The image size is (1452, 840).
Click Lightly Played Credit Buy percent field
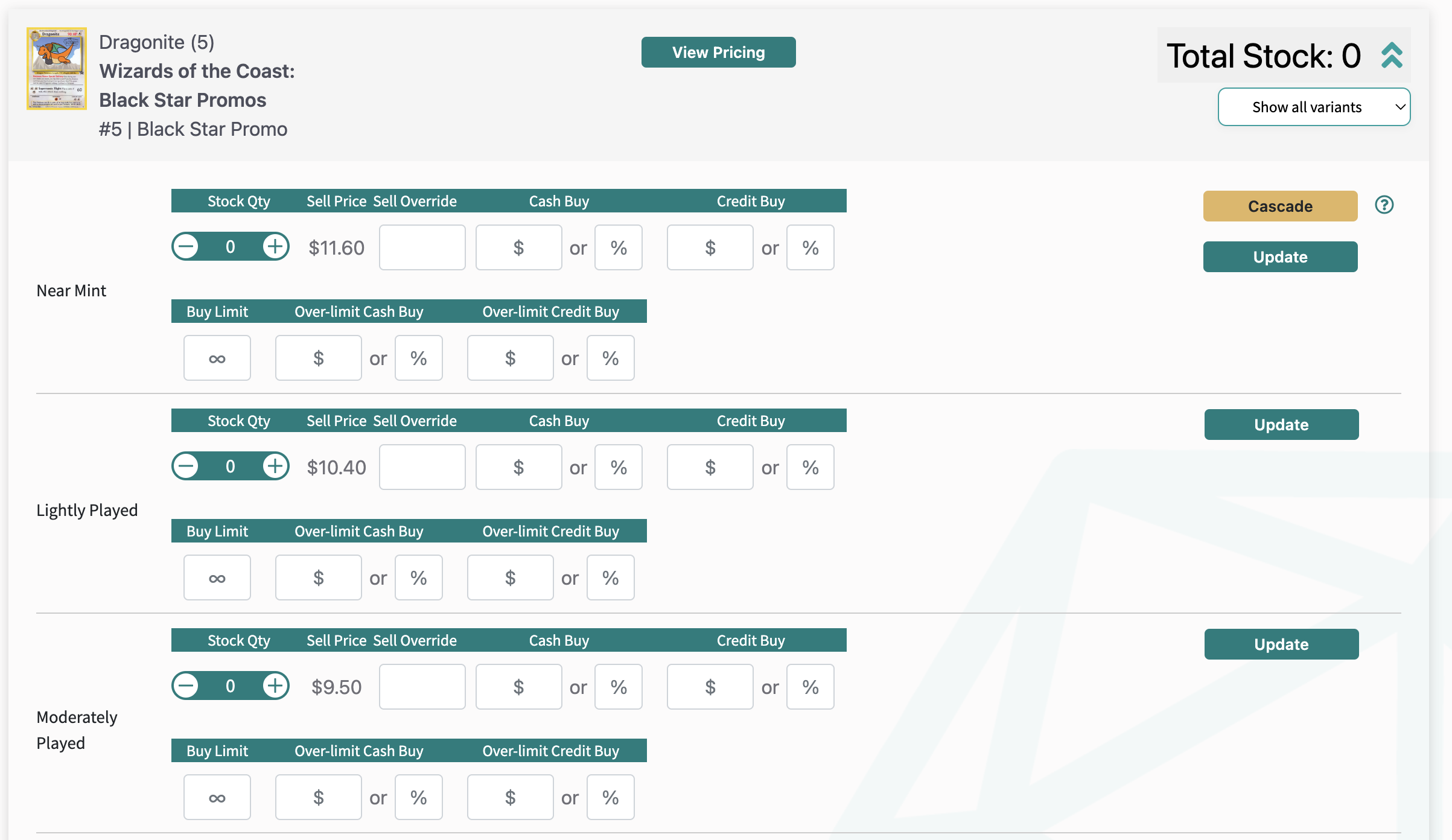click(810, 467)
